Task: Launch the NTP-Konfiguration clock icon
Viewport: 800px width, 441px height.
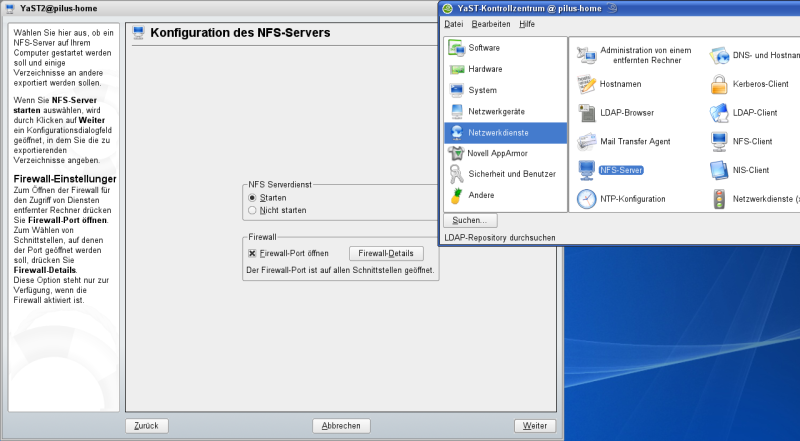Action: pyautogui.click(x=587, y=199)
